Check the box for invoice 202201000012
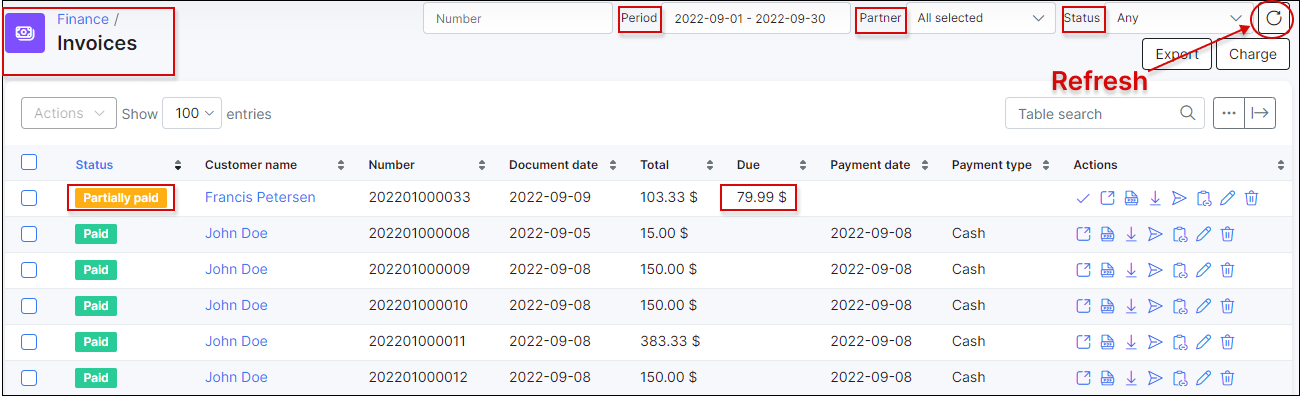The image size is (1300, 396). click(29, 378)
